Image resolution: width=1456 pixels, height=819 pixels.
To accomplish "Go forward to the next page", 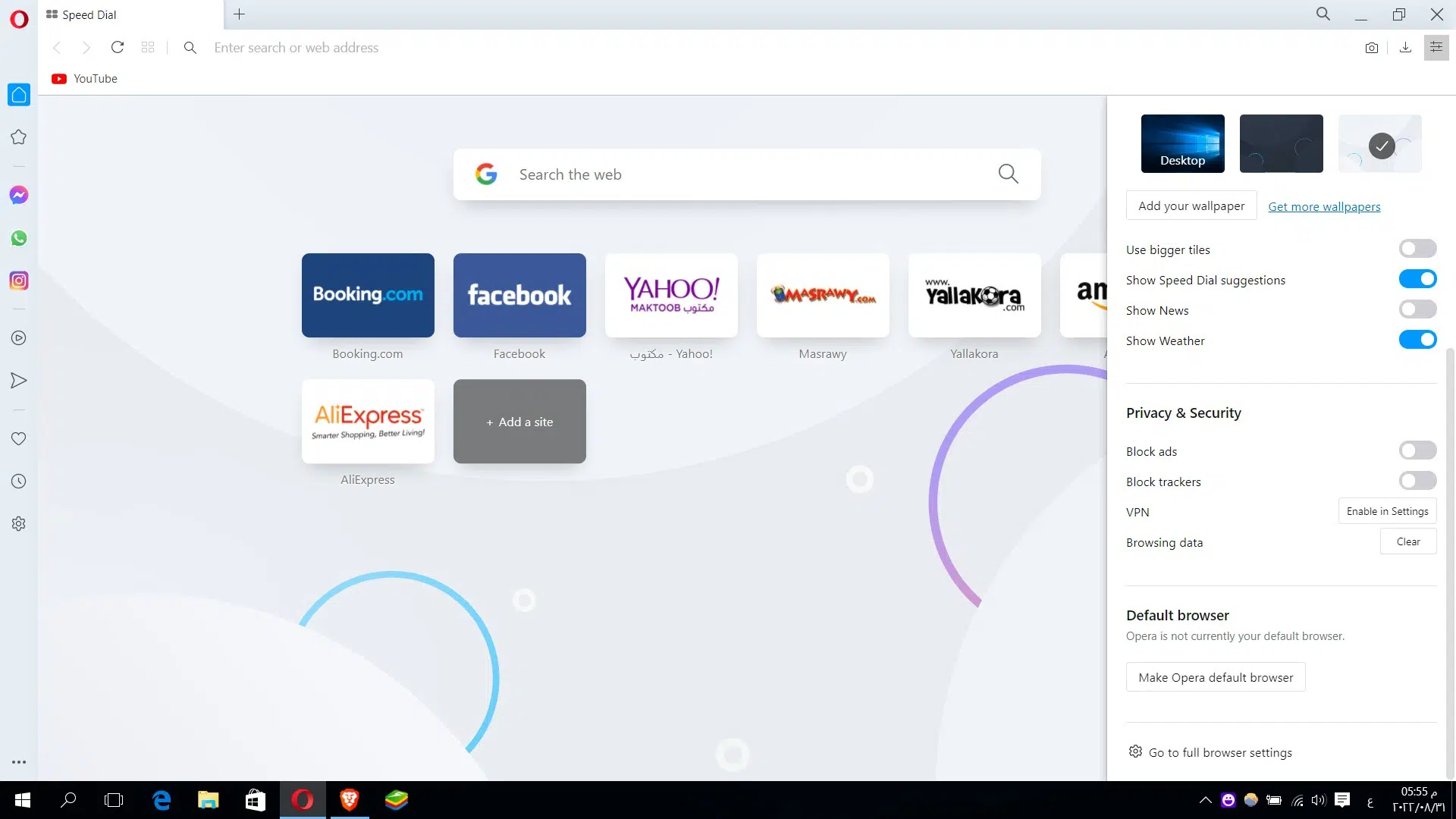I will pos(86,48).
